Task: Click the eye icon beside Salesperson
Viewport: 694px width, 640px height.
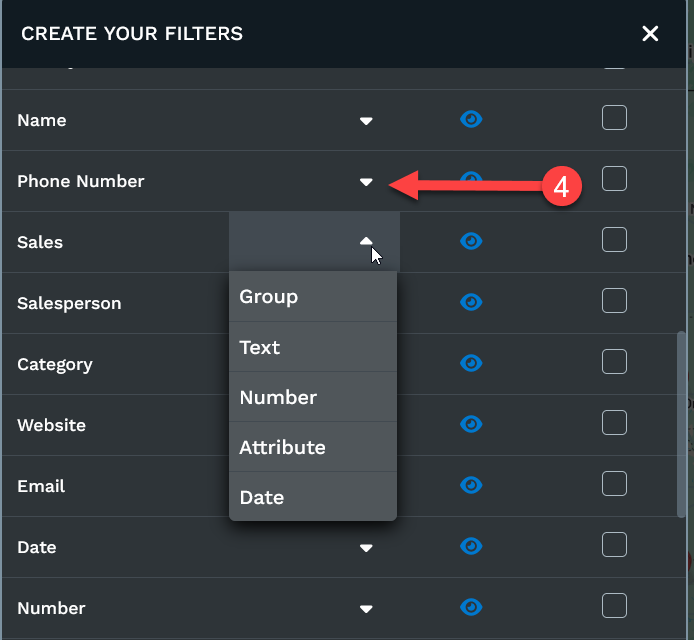Action: coord(471,302)
